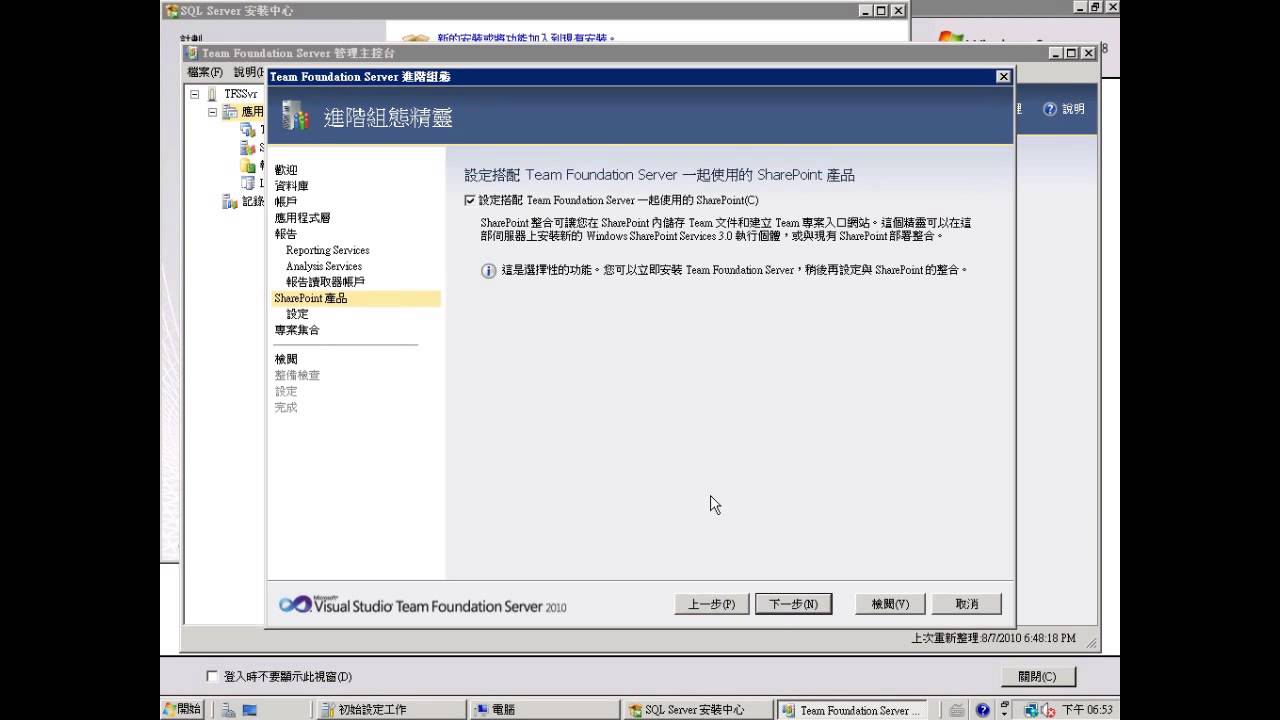Click the Show Desktop quick launch icon
Screen dimensions: 1280x720
point(249,710)
